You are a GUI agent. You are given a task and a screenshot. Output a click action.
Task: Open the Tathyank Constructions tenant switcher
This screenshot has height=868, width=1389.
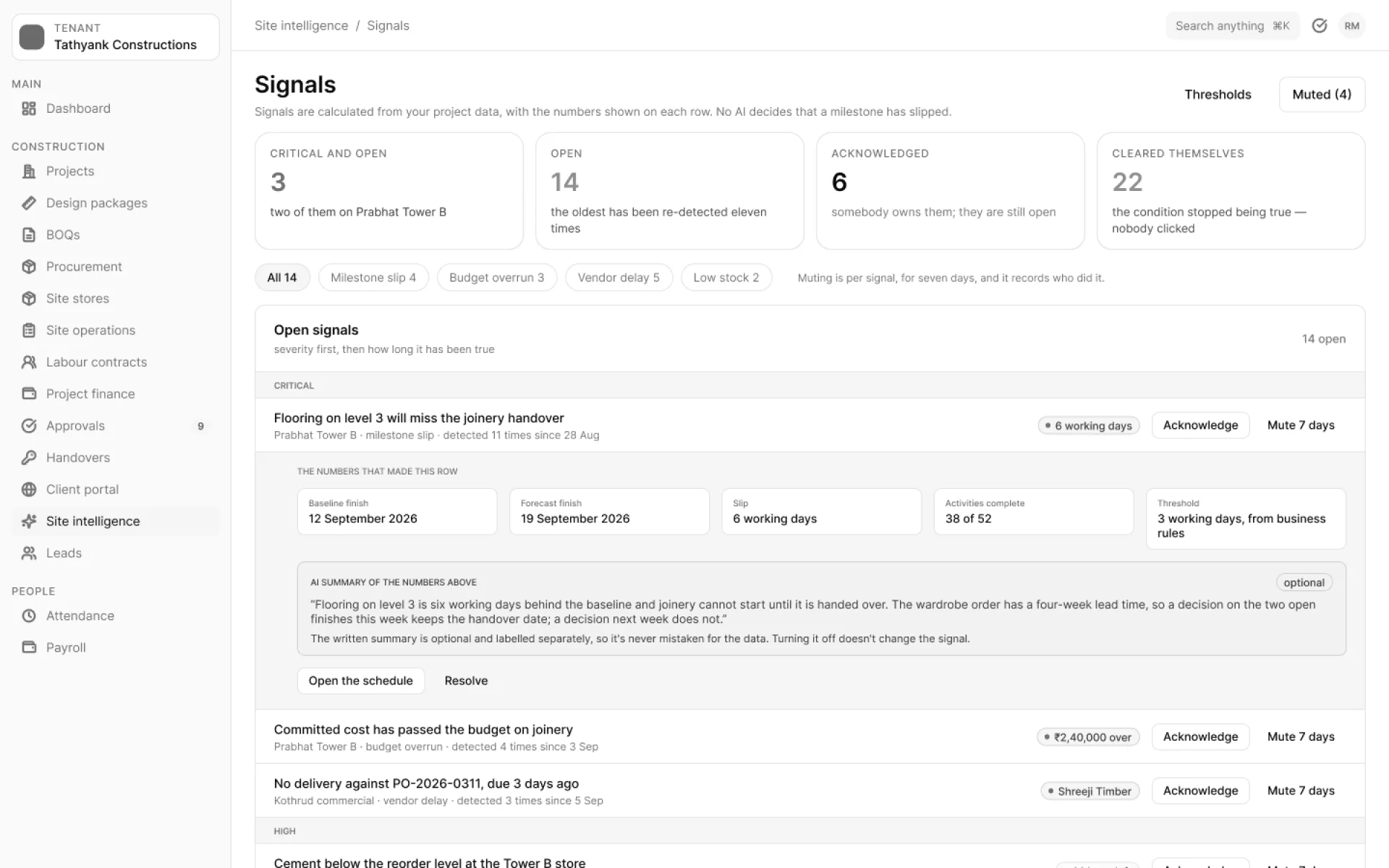point(116,37)
